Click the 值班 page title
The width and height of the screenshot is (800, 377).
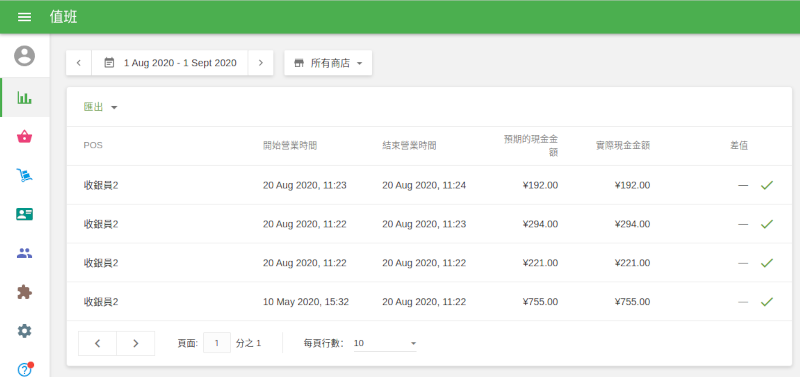tap(64, 17)
